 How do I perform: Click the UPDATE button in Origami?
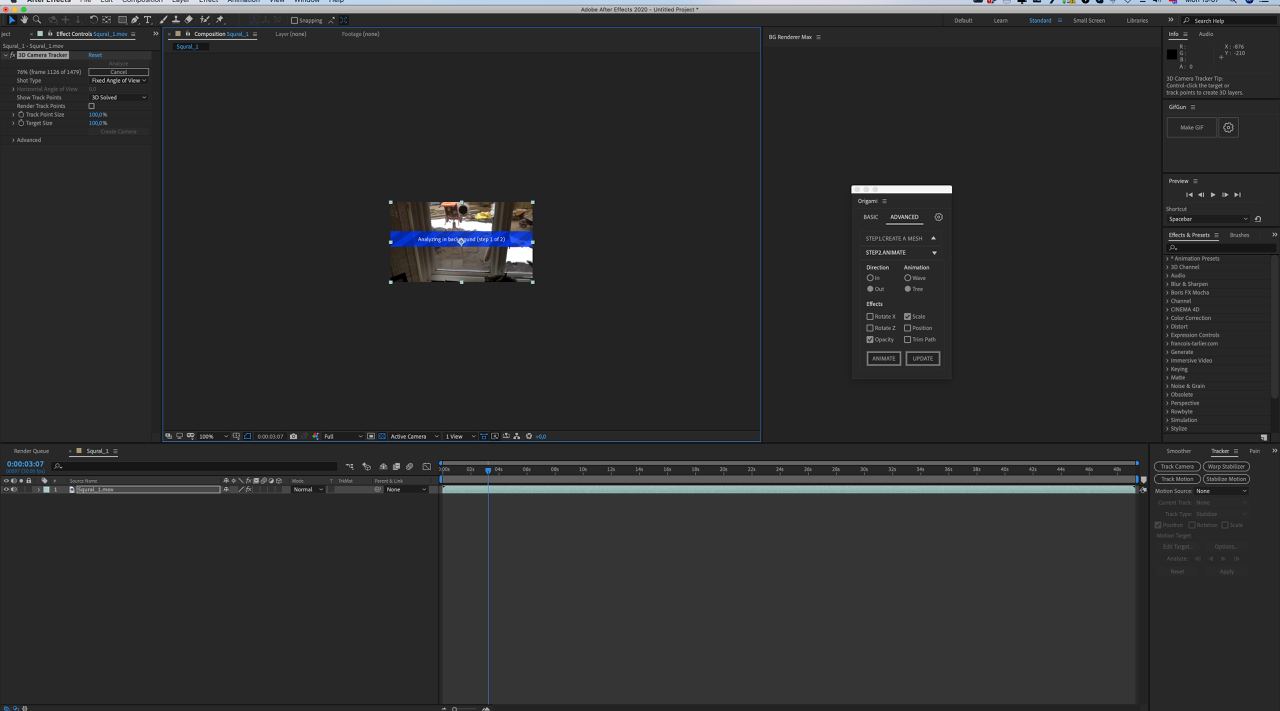point(923,358)
